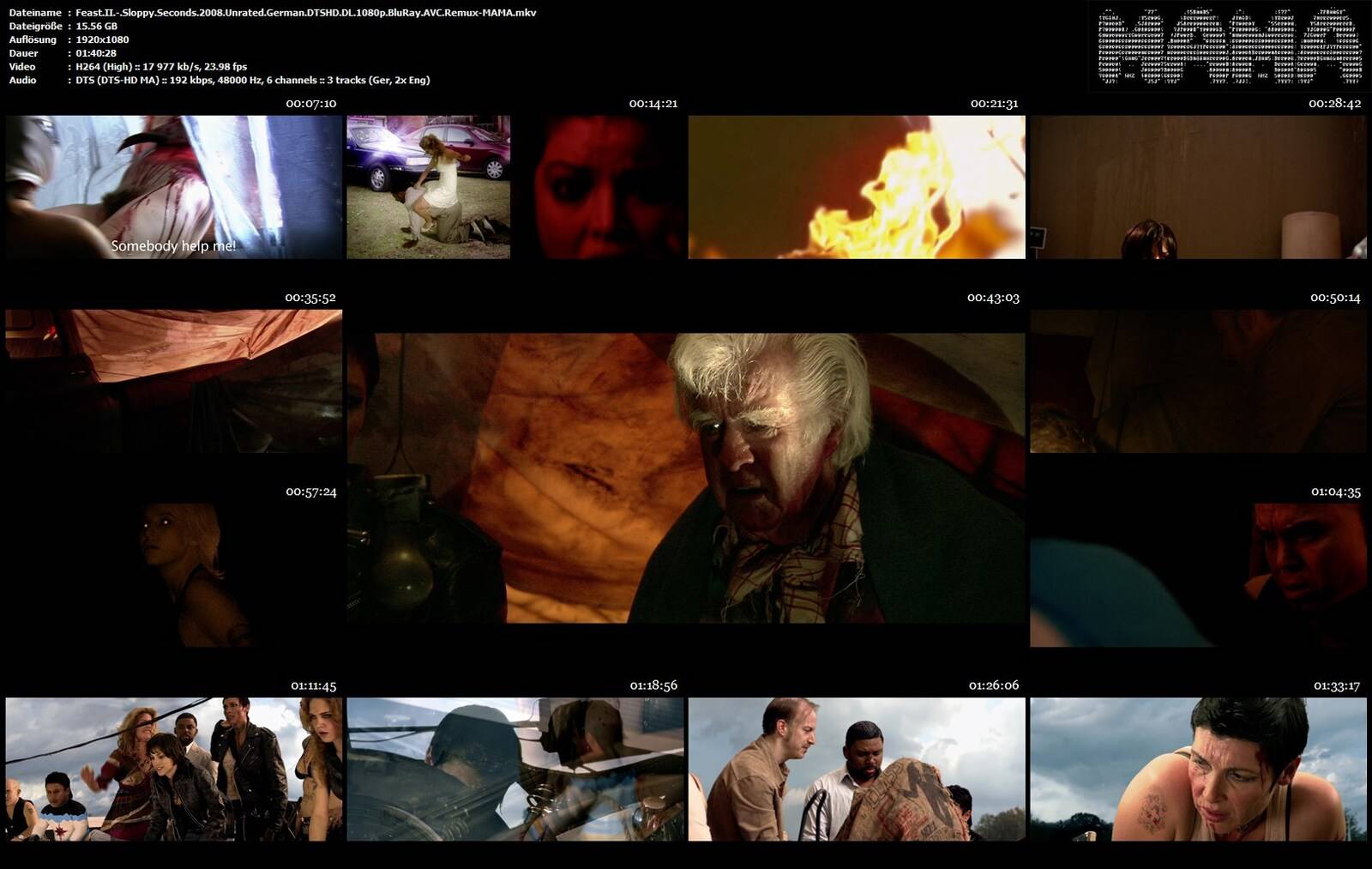This screenshot has height=869, width=1372.
Task: Click the Feast II mkv file name text
Action: point(306,13)
